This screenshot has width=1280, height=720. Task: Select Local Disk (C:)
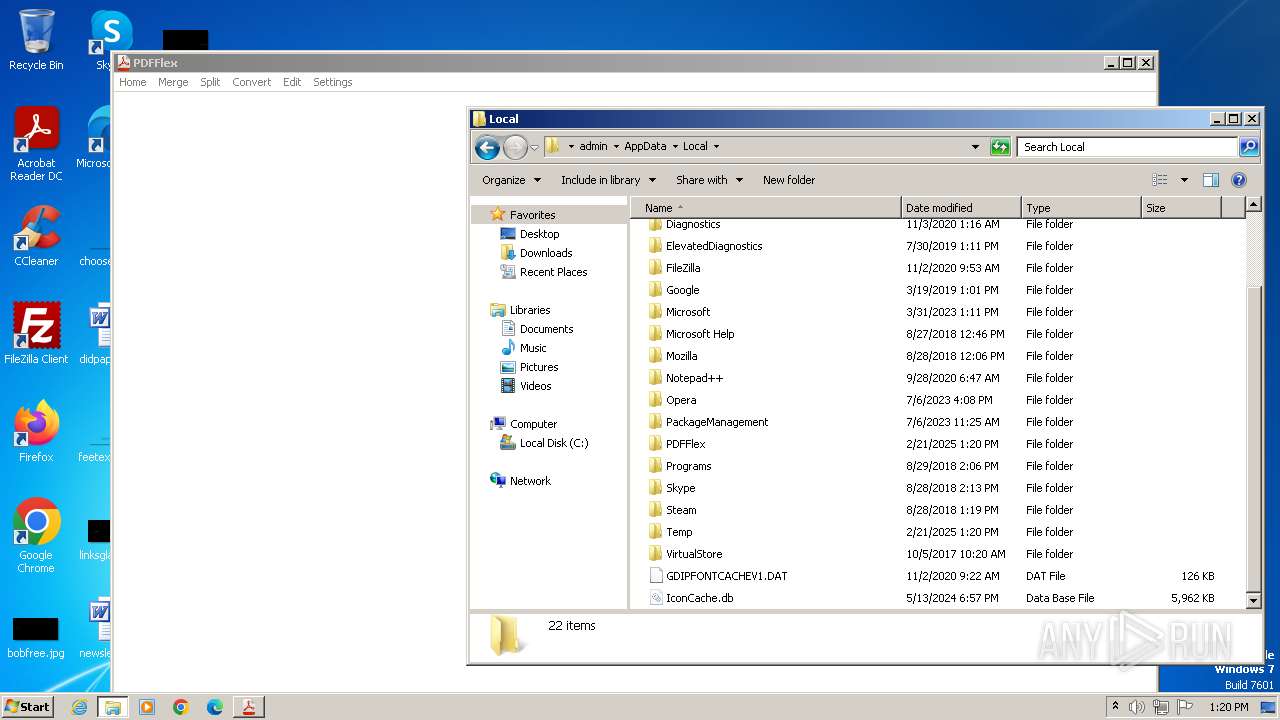(553, 443)
